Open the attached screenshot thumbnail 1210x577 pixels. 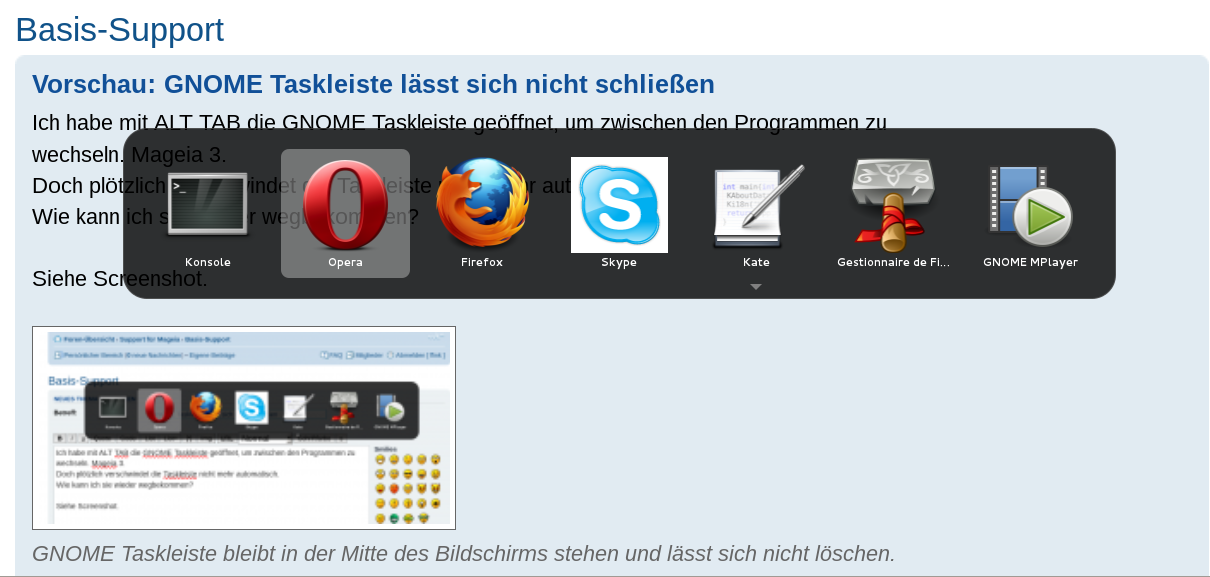244,428
